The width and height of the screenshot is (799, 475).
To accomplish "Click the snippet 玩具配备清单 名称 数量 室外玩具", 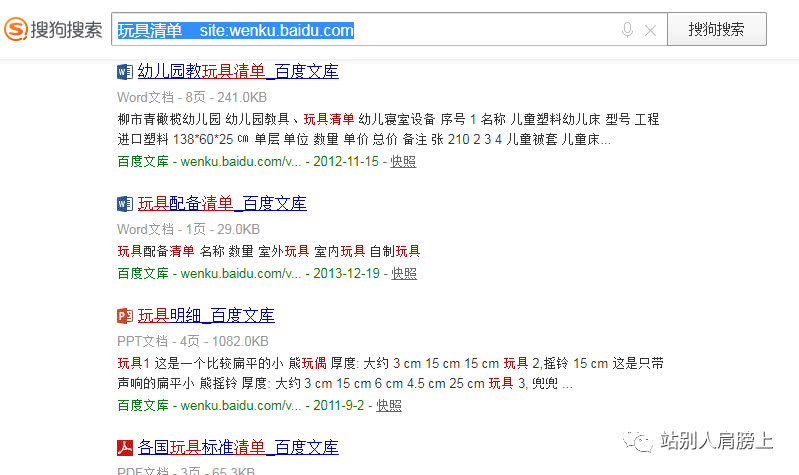I will click(269, 251).
